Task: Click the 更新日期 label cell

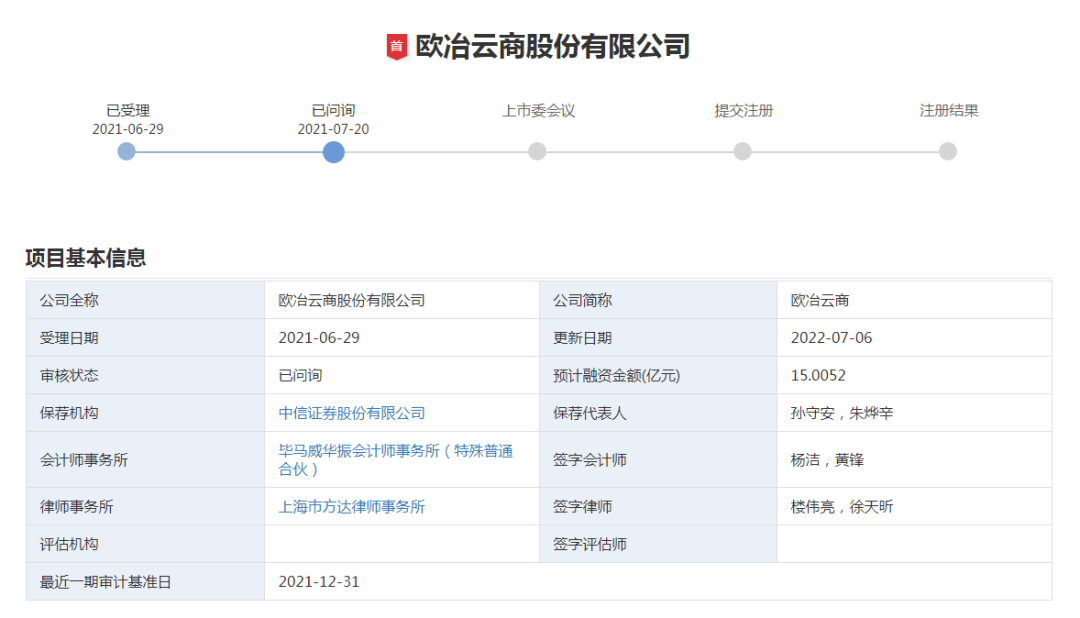Action: click(x=658, y=338)
